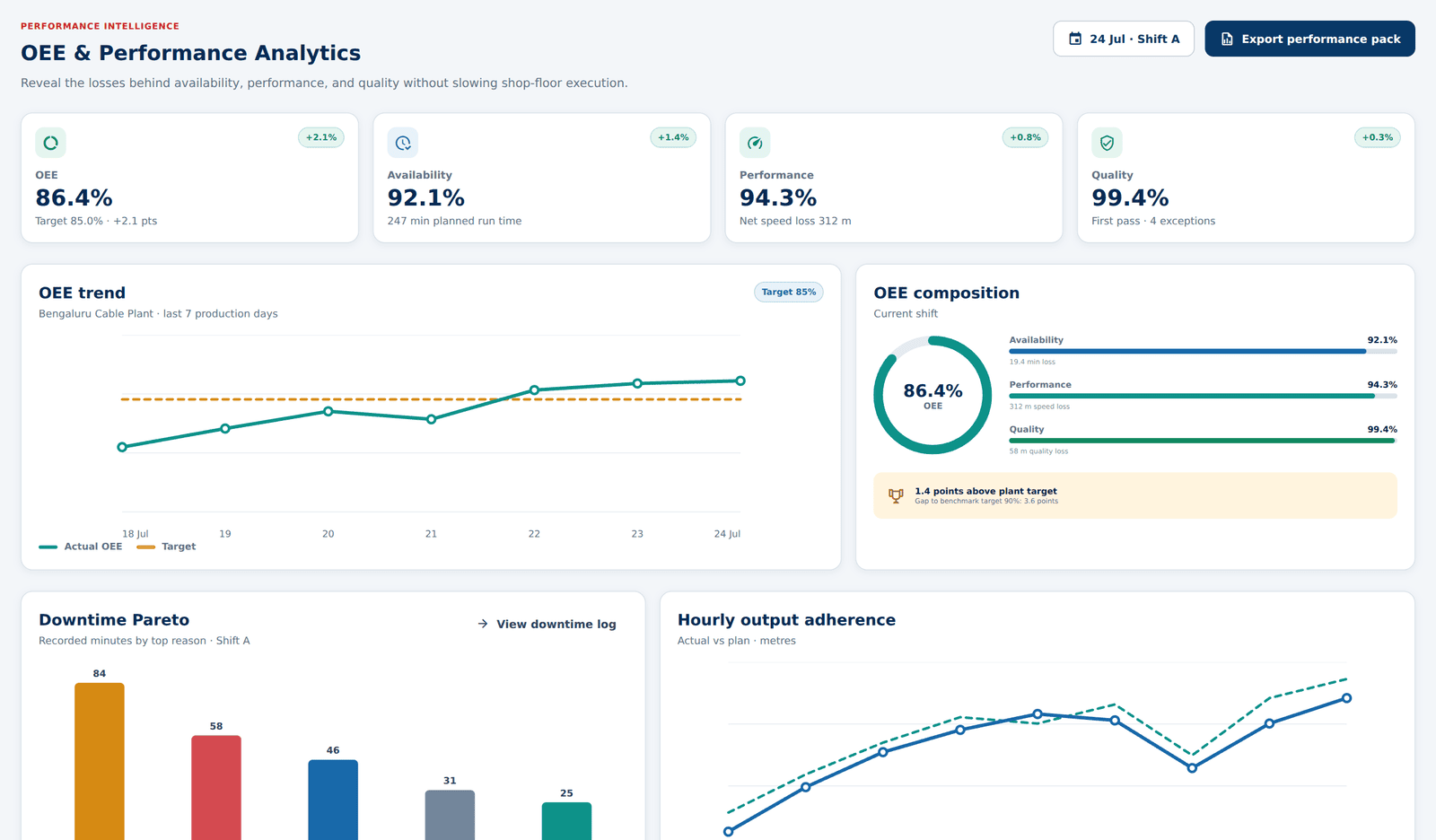
Task: Open the View downtime log link
Action: (x=547, y=624)
